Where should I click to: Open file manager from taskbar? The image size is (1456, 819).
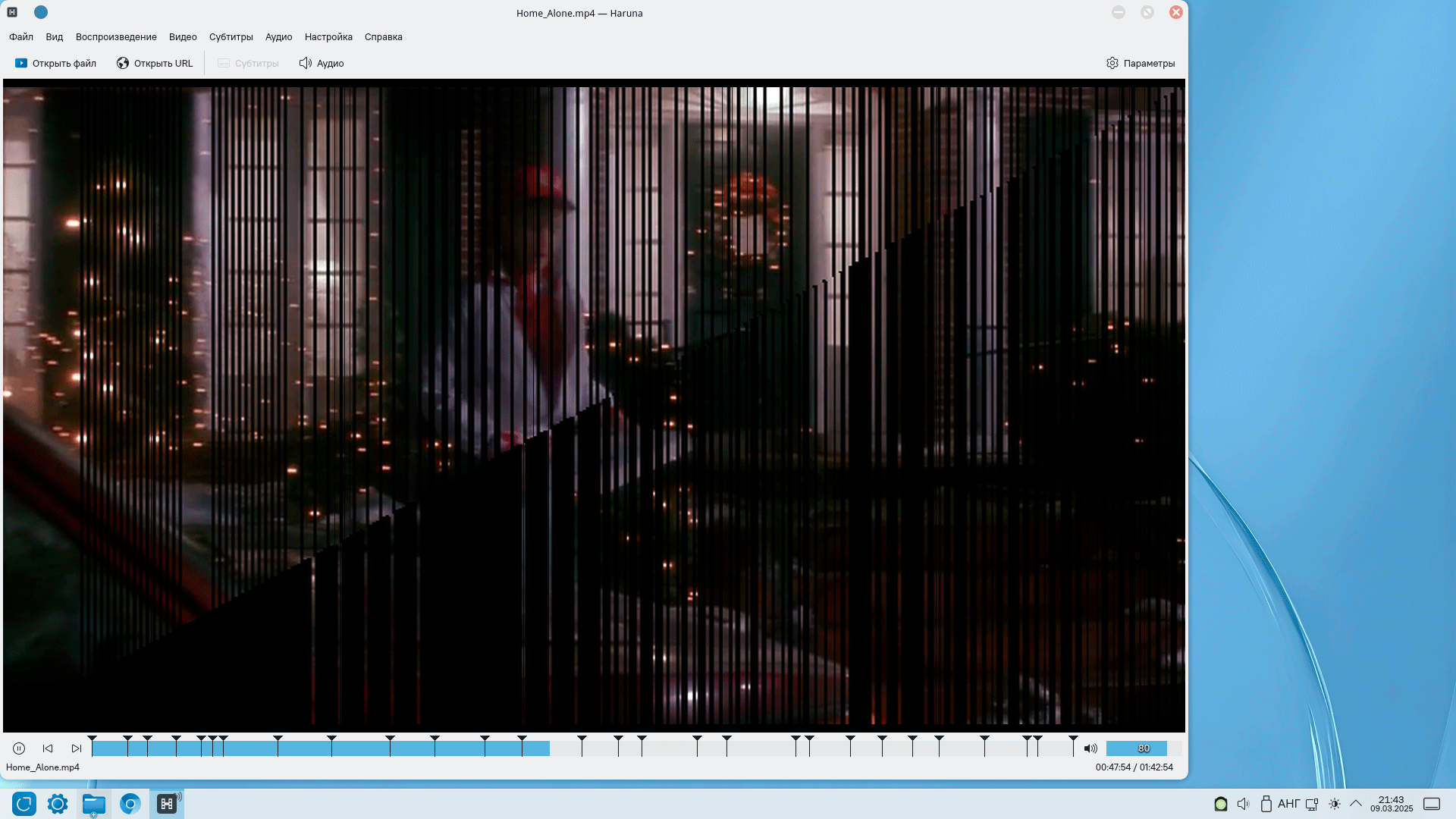point(94,804)
